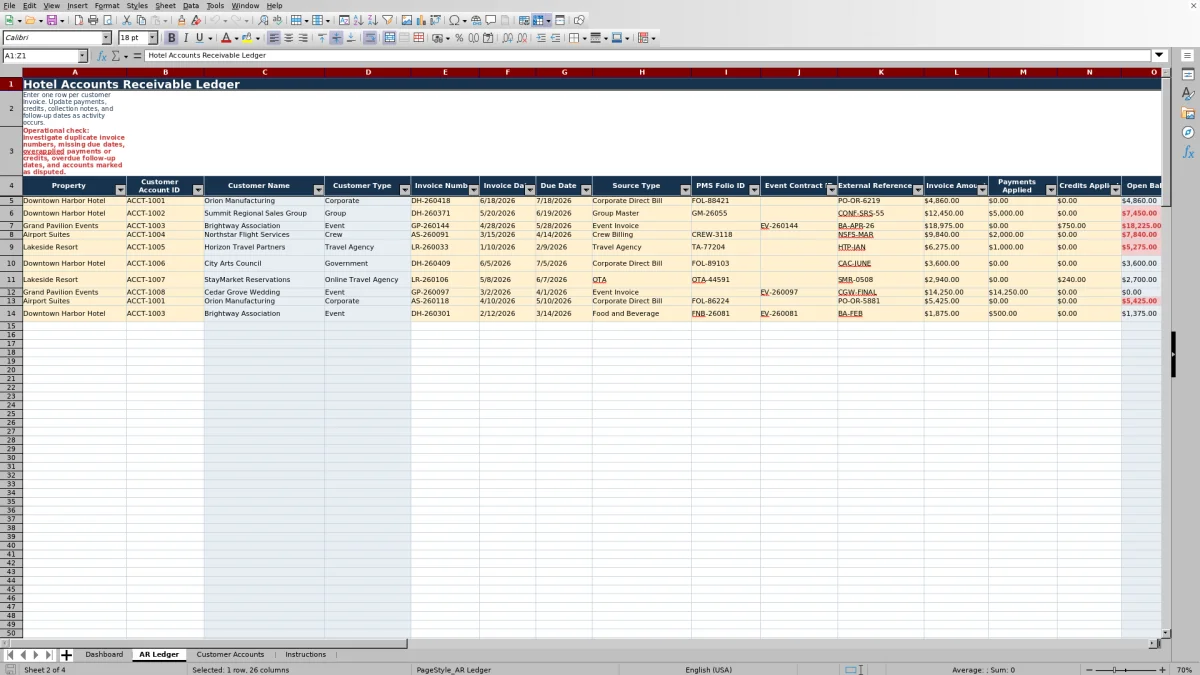This screenshot has width=1200, height=675.
Task: Click the AutoFilter funnel icon
Action: point(387,20)
